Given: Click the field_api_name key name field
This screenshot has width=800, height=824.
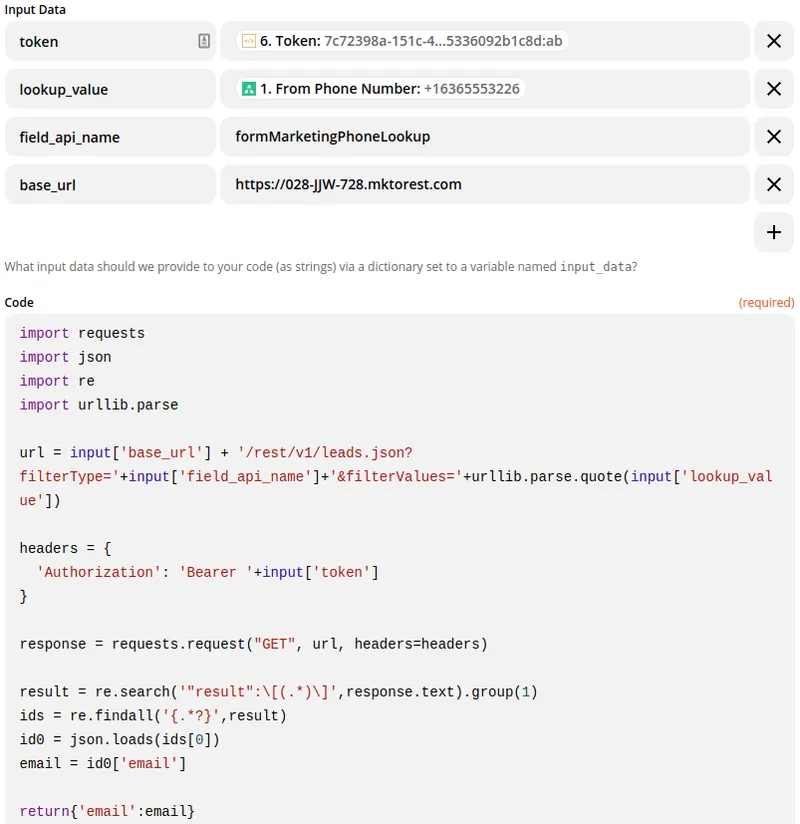Looking at the screenshot, I should (100, 136).
